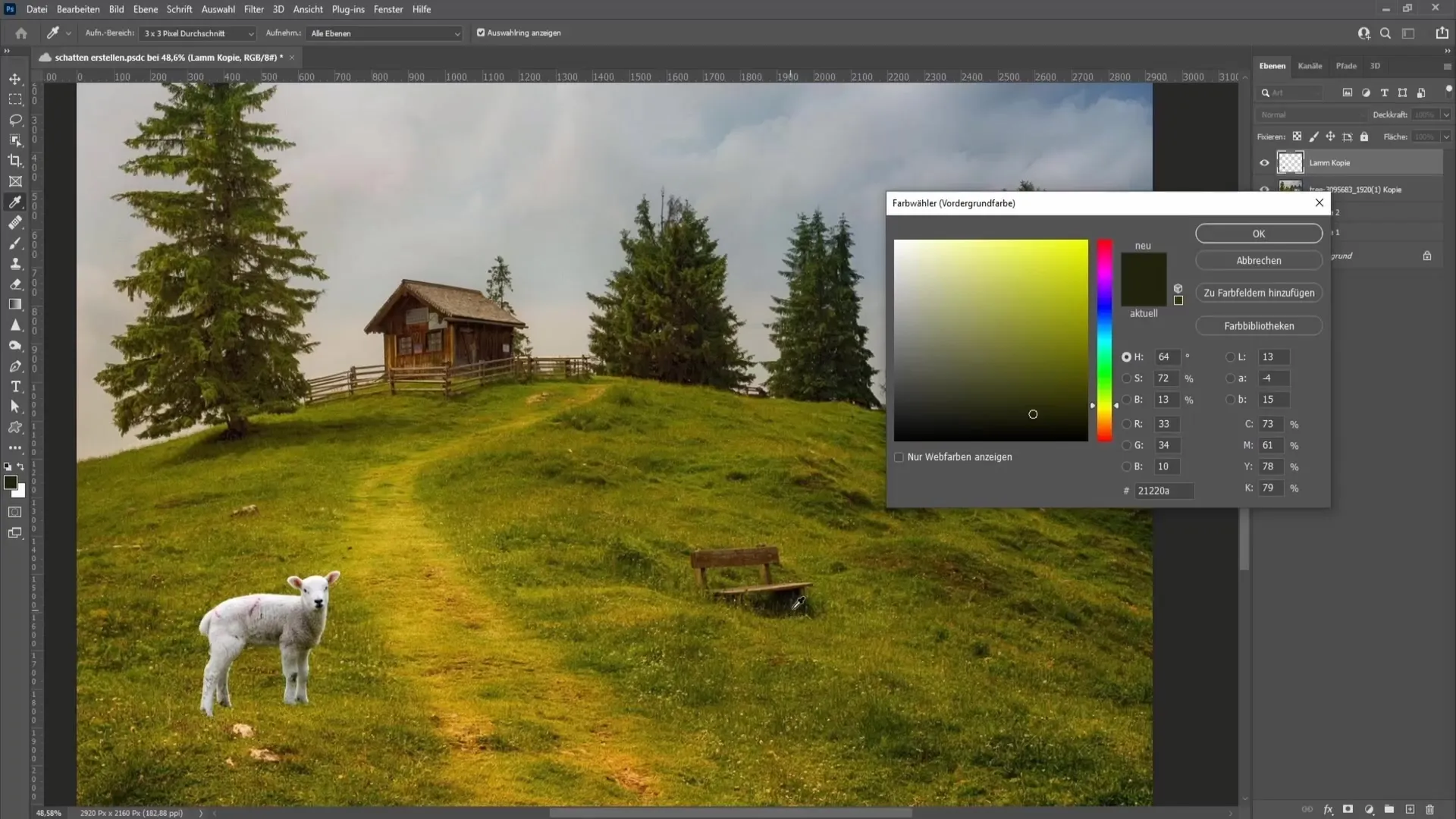
Task: Select the Eyedropper tool in toolbar
Action: pos(15,201)
